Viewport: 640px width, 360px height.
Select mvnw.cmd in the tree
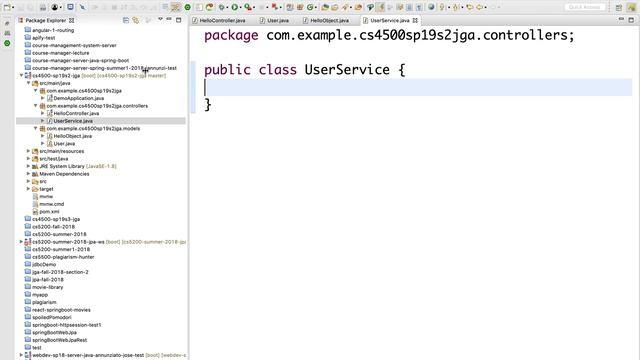point(52,204)
